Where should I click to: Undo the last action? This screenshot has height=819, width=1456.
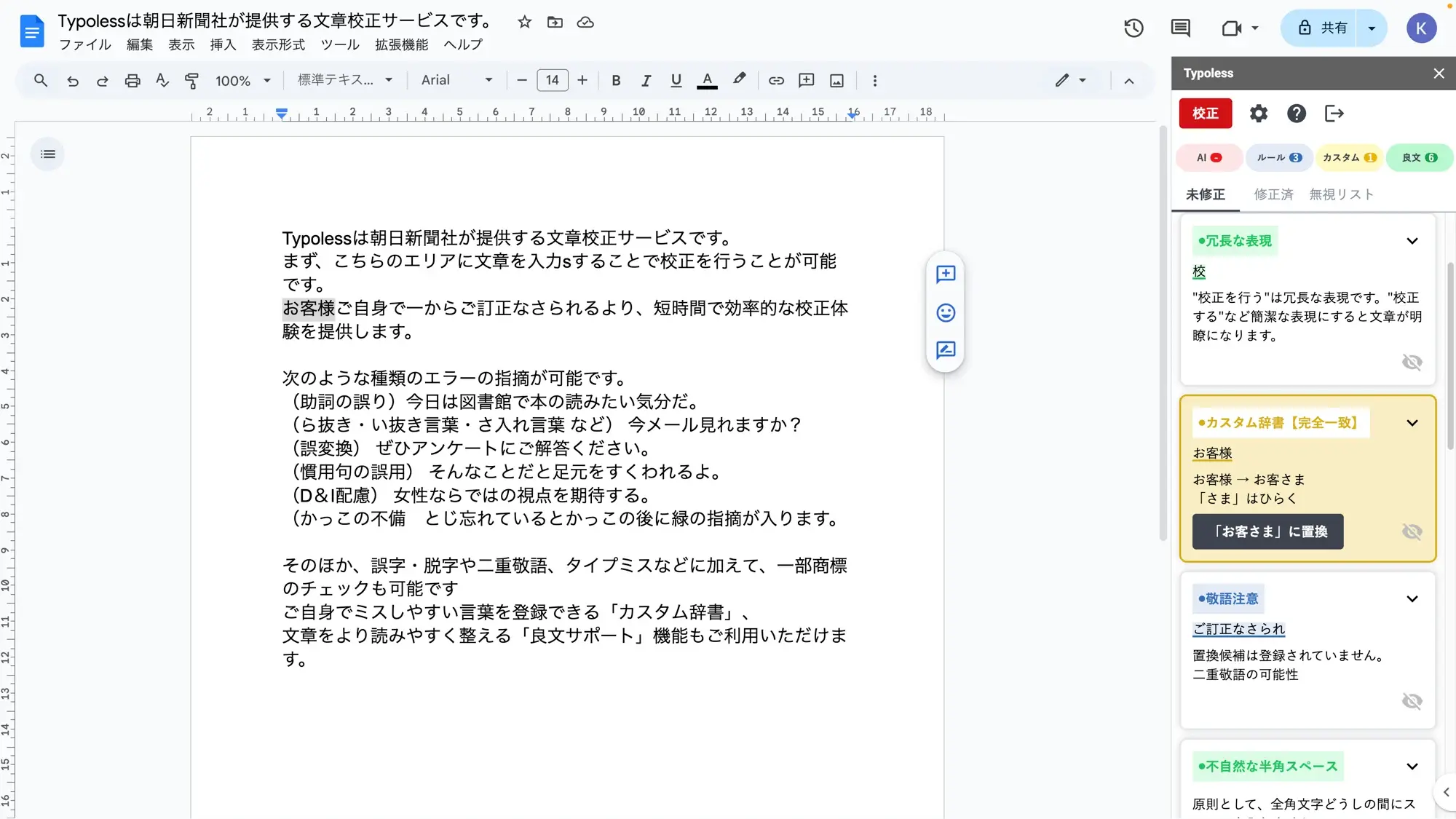(72, 80)
